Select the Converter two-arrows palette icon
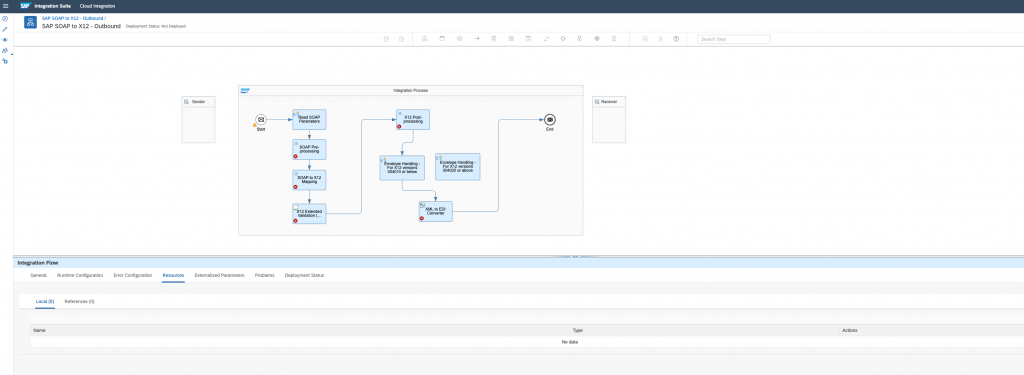This screenshot has height=375, width=1024. coord(546,39)
